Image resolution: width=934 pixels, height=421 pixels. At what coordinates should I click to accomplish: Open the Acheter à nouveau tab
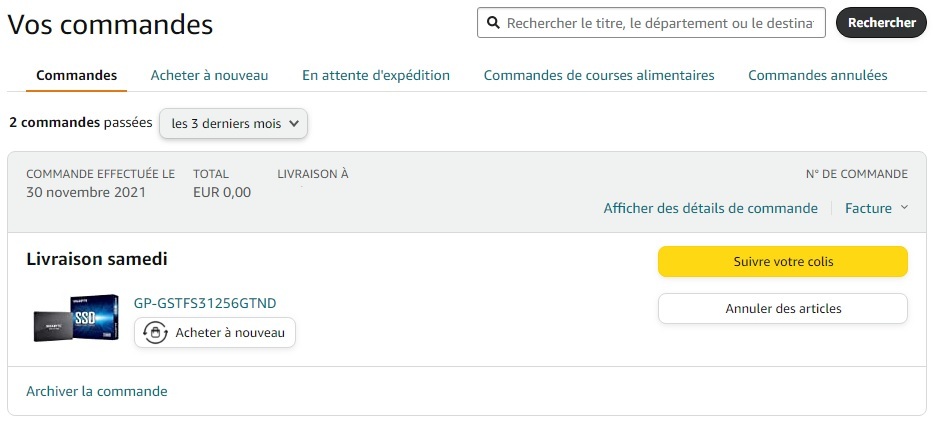click(209, 75)
